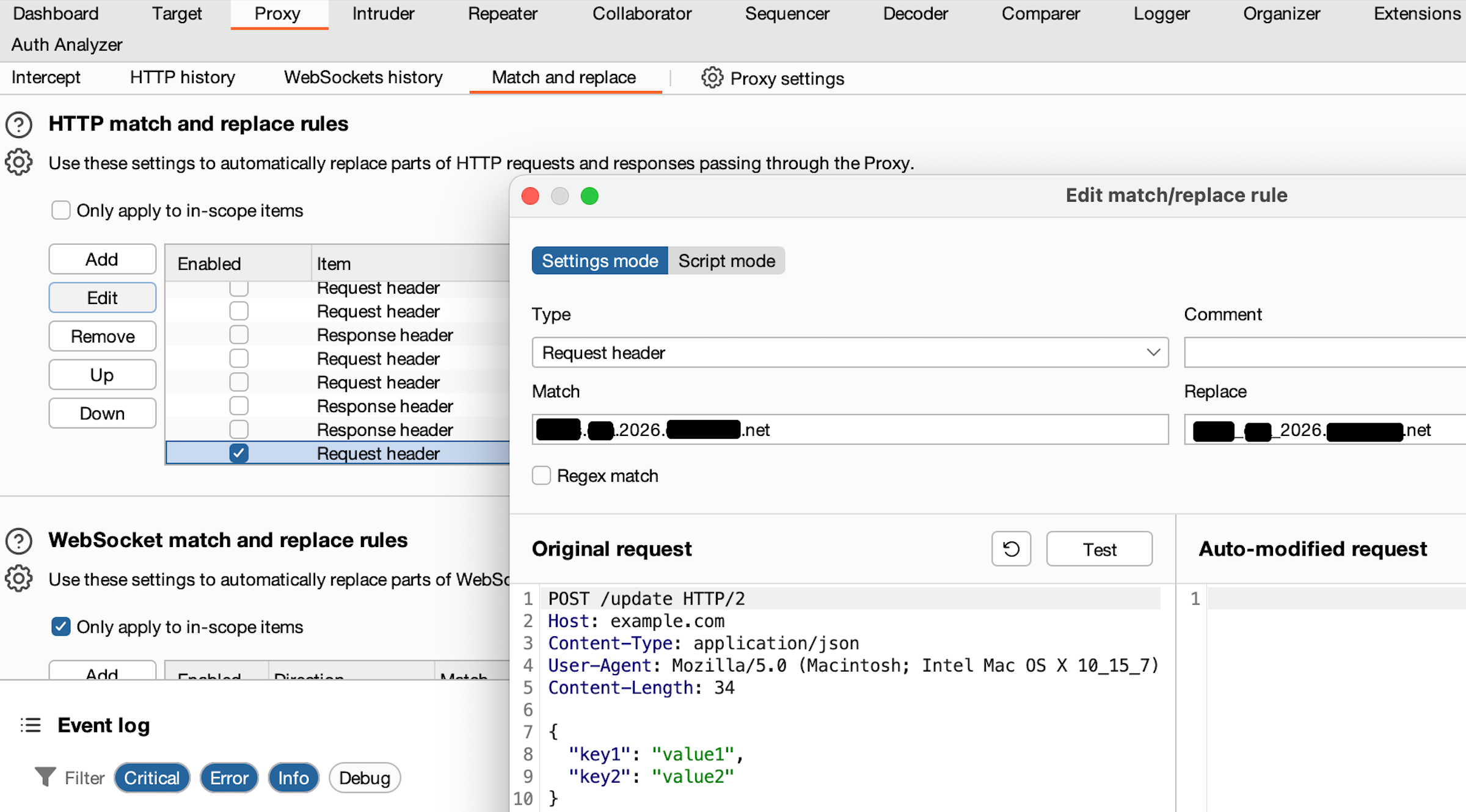Click the Filter funnel icon
This screenshot has width=1466, height=812.
45,777
